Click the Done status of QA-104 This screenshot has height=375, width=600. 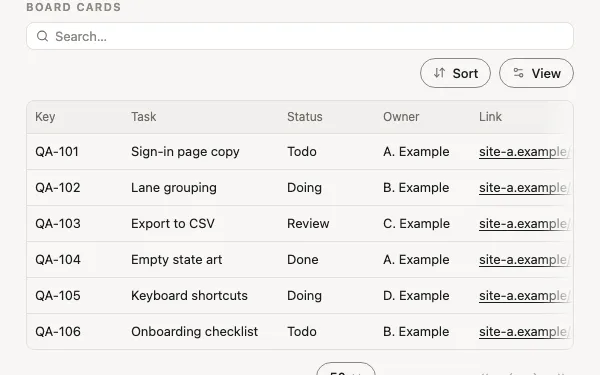[x=303, y=259]
